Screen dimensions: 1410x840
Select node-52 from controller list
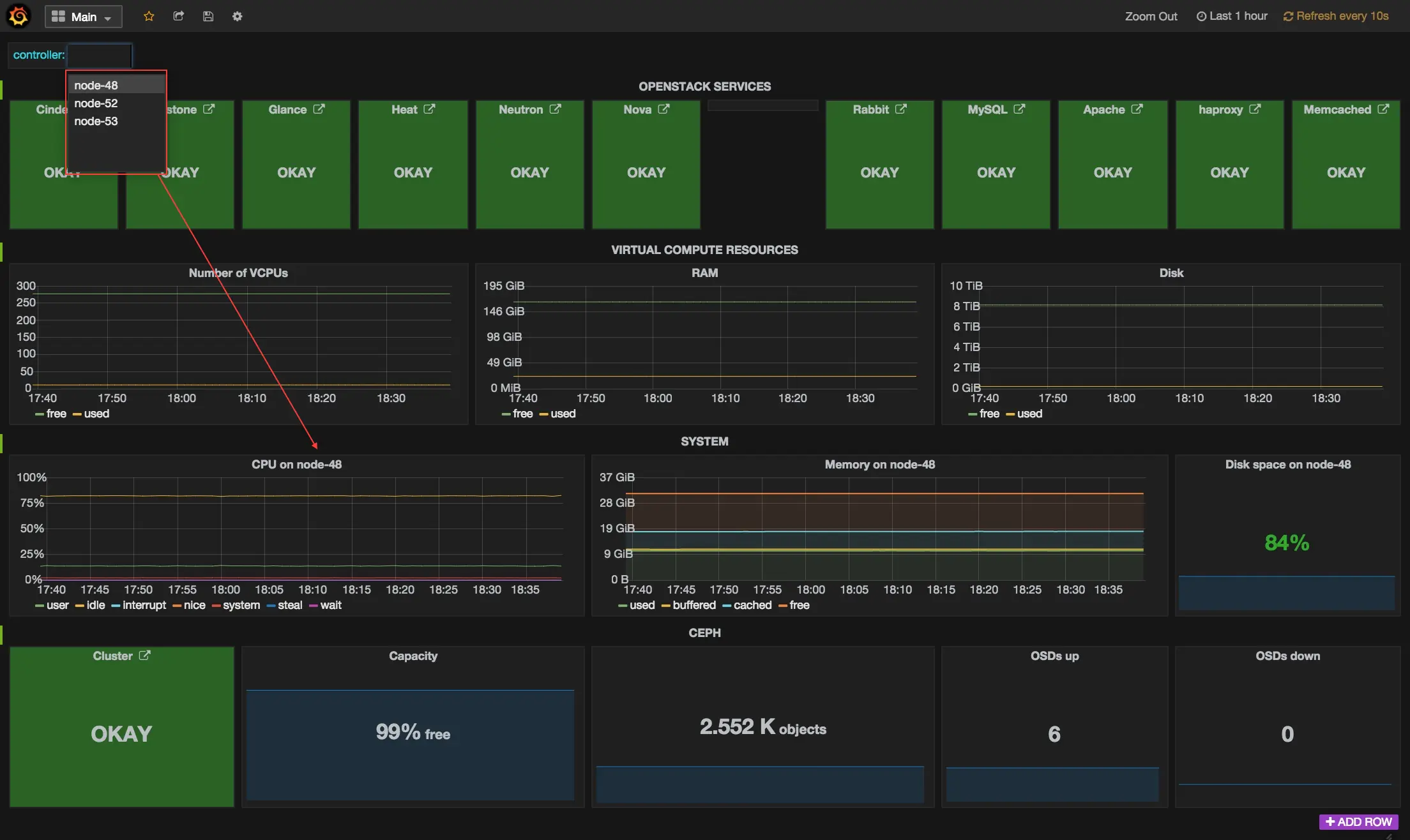point(116,103)
